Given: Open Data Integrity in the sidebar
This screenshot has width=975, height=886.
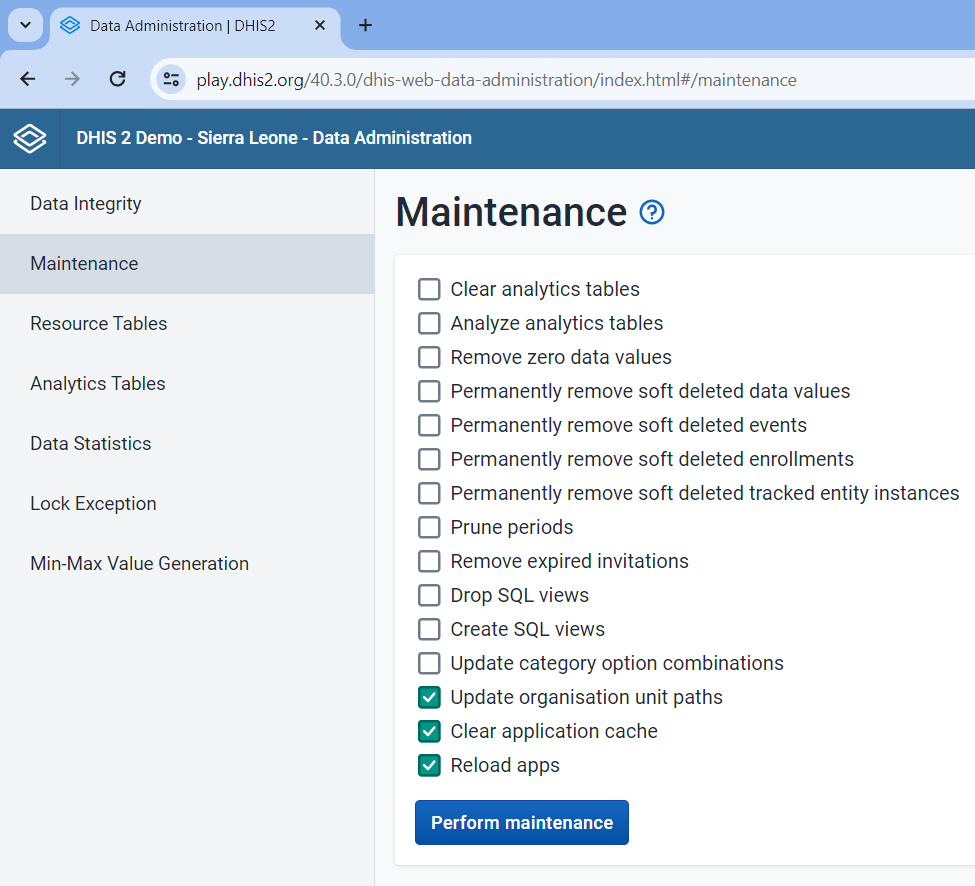Looking at the screenshot, I should (187, 204).
